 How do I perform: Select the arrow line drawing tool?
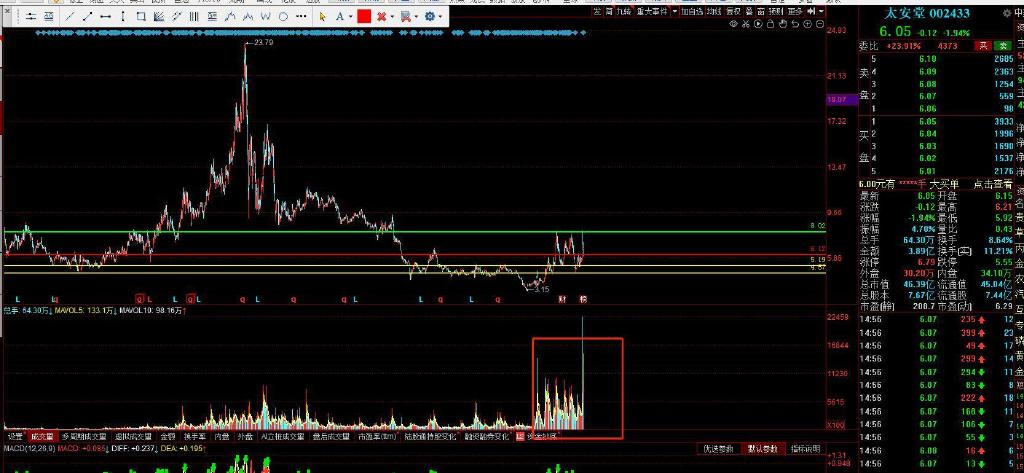pyautogui.click(x=88, y=16)
